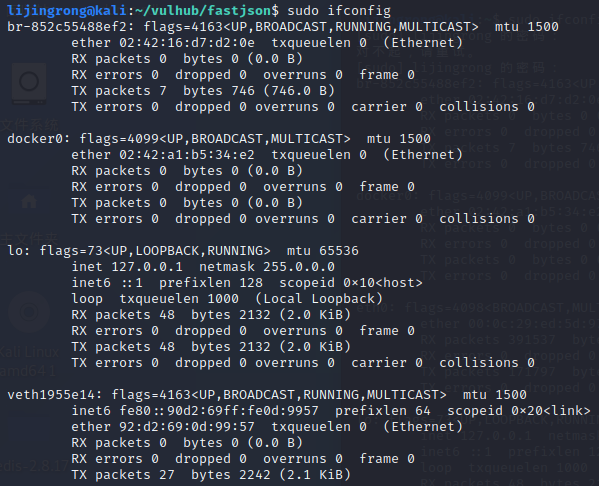Click the MAC address 02:42:16:d7:d2:0e
The width and height of the screenshot is (599, 486).
186,43
